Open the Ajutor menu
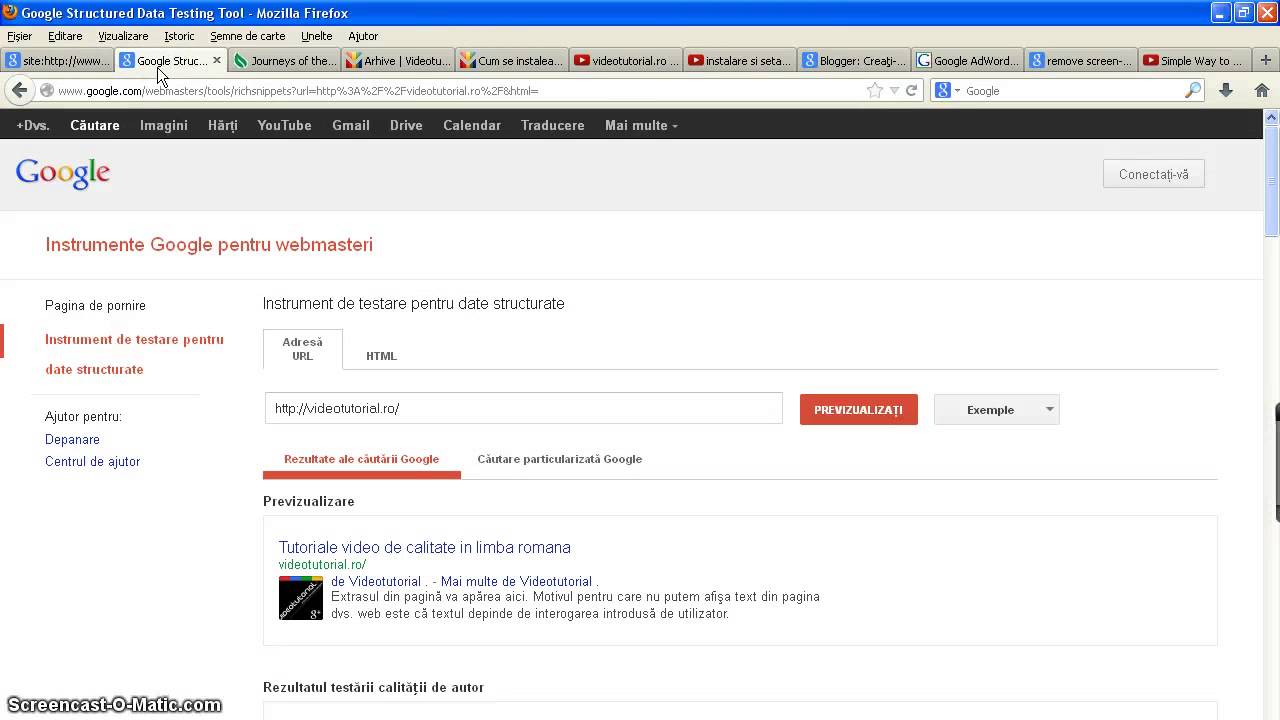Screen dimensions: 1280x720 click(x=363, y=36)
